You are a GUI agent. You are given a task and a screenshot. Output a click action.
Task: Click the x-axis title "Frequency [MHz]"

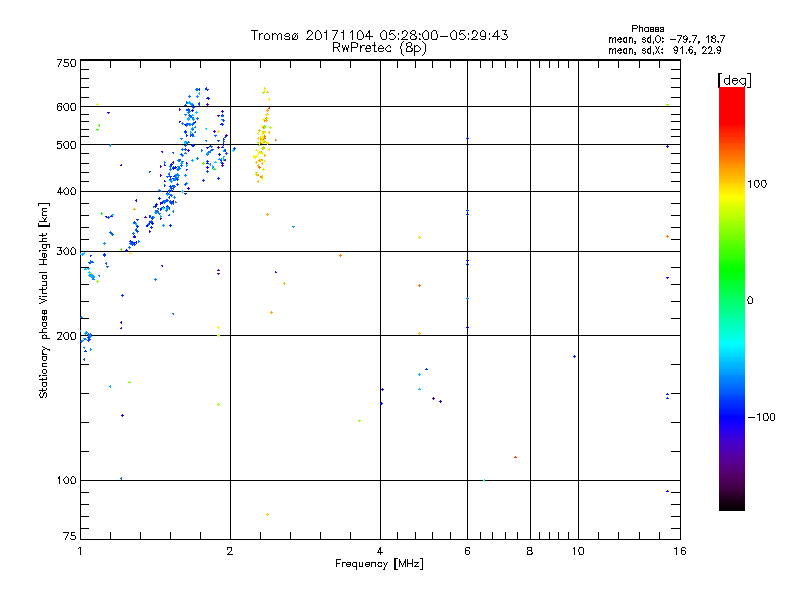click(x=379, y=564)
